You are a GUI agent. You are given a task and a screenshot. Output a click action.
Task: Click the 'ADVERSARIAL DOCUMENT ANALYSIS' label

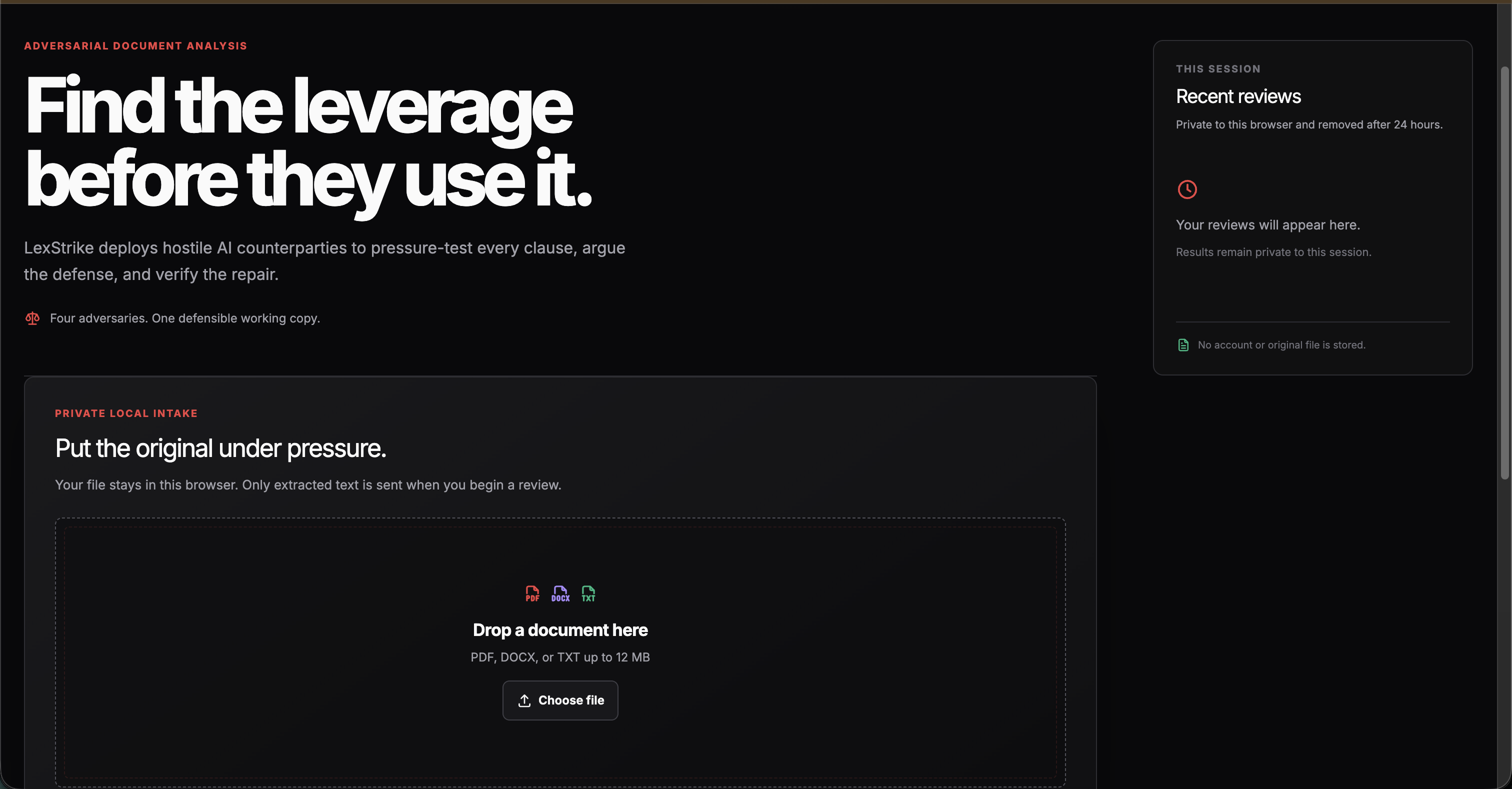(135, 46)
